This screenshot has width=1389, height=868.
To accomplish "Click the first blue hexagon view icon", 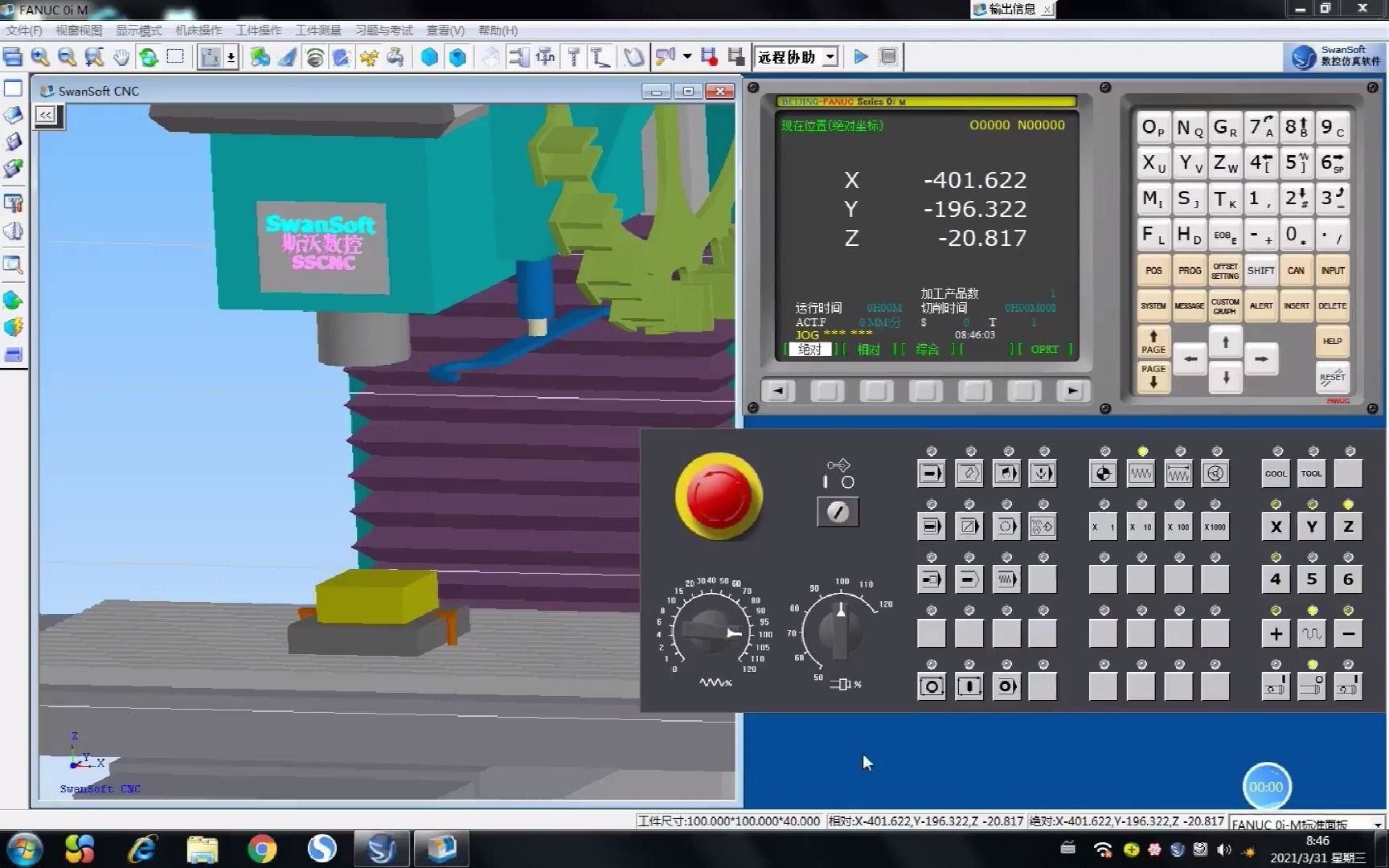I will [x=430, y=57].
